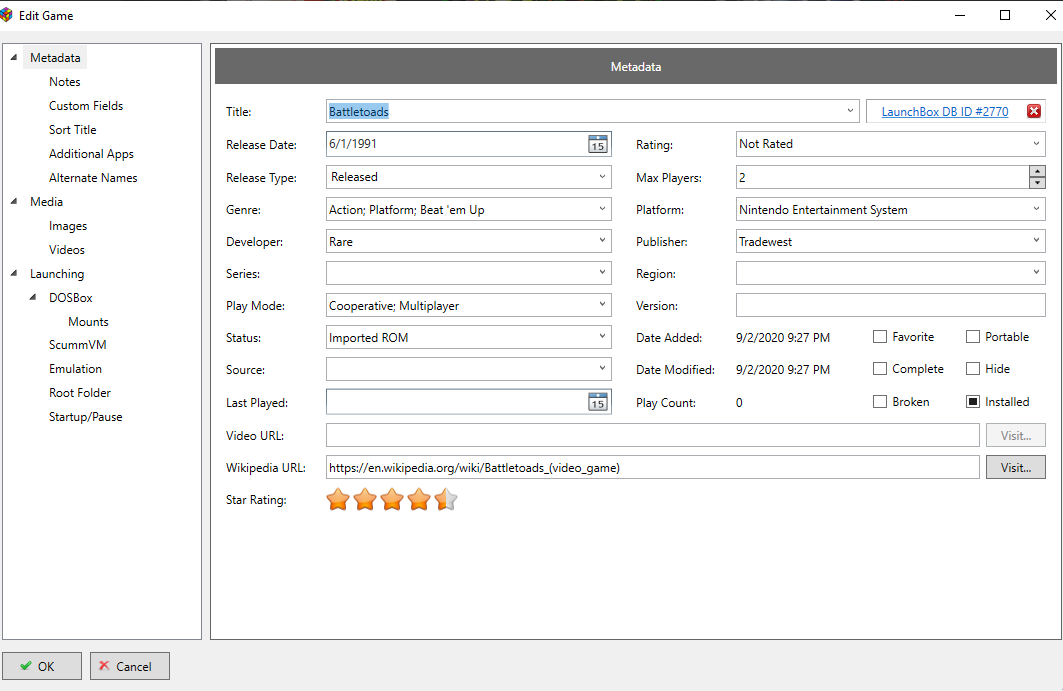Check the Complete checkbox
Screen dimensions: 1063x691
[x=880, y=369]
